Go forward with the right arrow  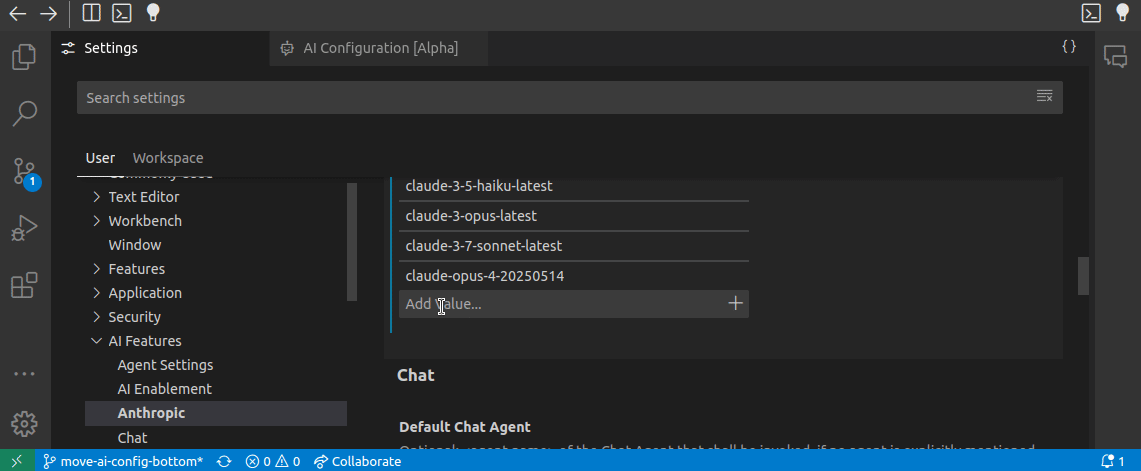pos(48,13)
